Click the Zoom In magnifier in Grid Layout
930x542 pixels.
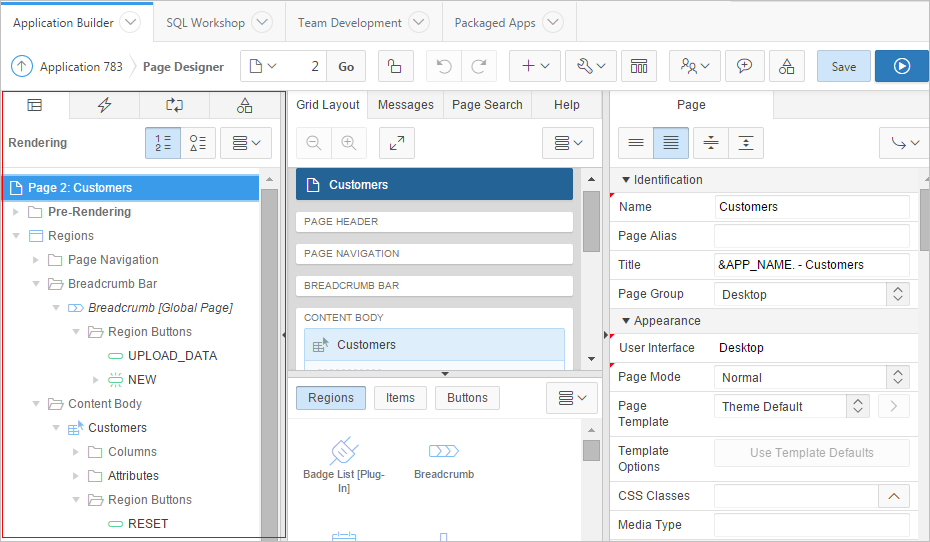[x=348, y=143]
